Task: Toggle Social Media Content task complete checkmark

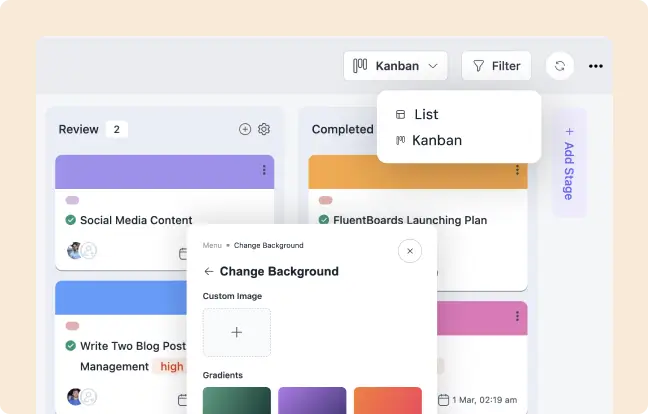Action: pyautogui.click(x=71, y=220)
